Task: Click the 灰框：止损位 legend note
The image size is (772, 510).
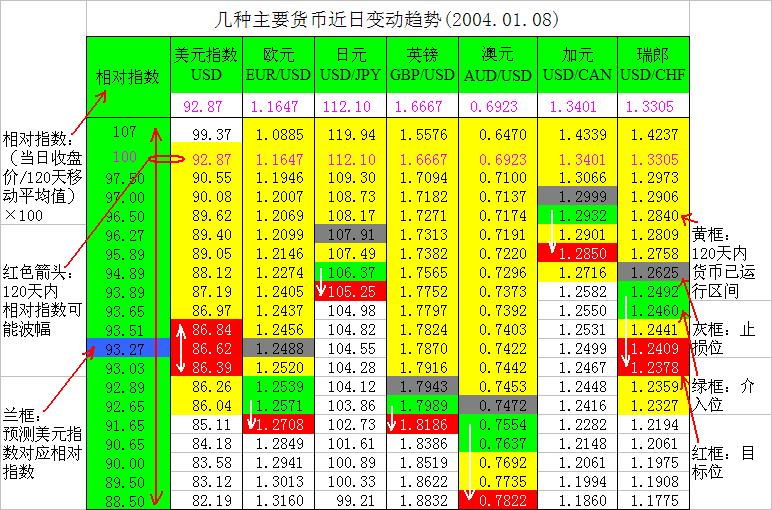Action: pyautogui.click(x=723, y=338)
